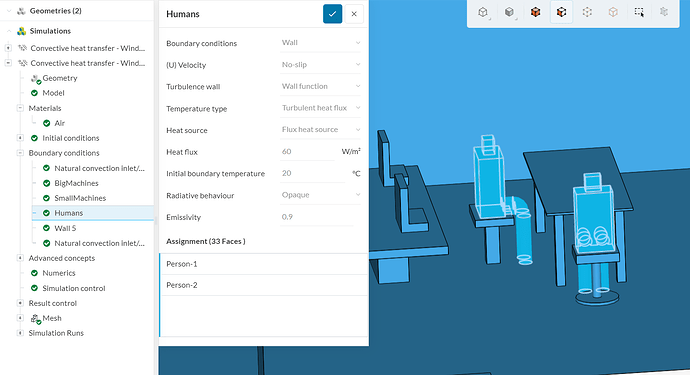This screenshot has height=375, width=690.
Task: Expand the Geometries (2) chevron
Action: pyautogui.click(x=9, y=11)
